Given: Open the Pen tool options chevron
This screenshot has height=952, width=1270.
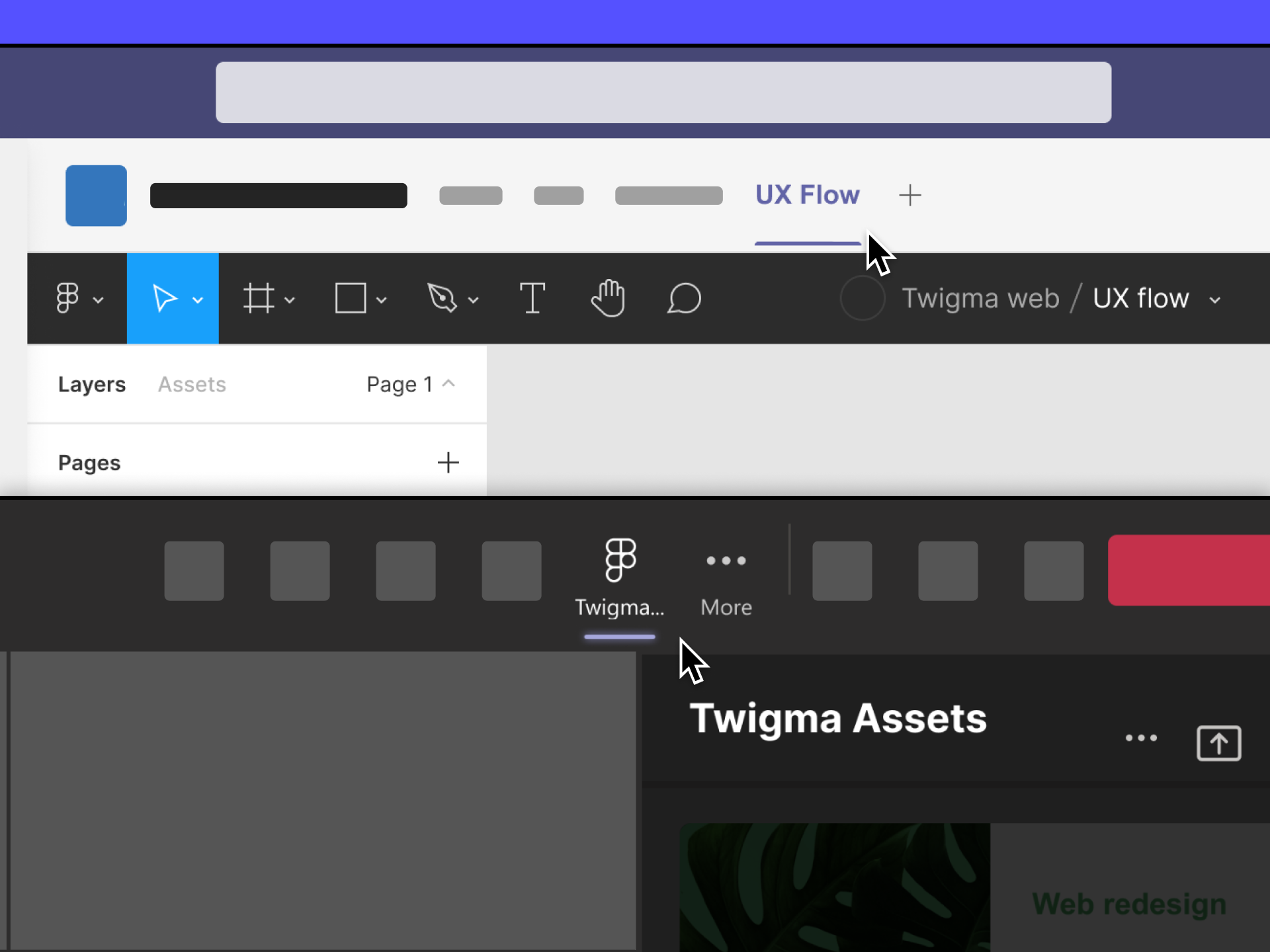Looking at the screenshot, I should (474, 300).
